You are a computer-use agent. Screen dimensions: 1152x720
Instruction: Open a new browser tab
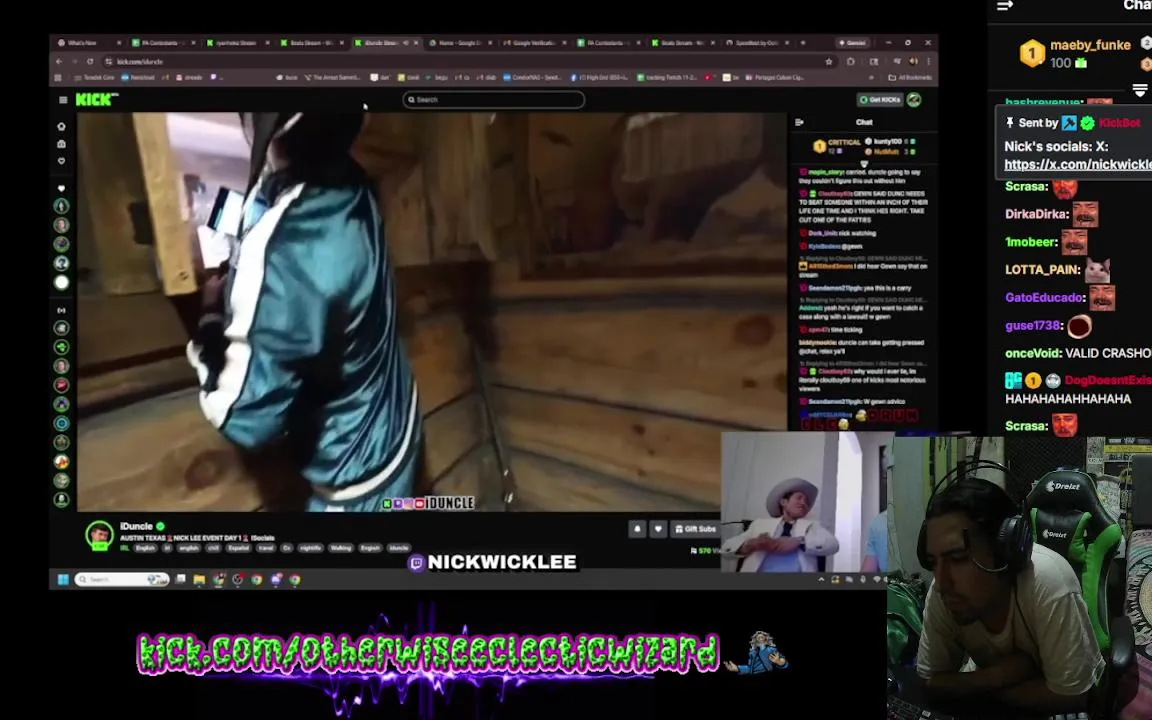tap(803, 43)
